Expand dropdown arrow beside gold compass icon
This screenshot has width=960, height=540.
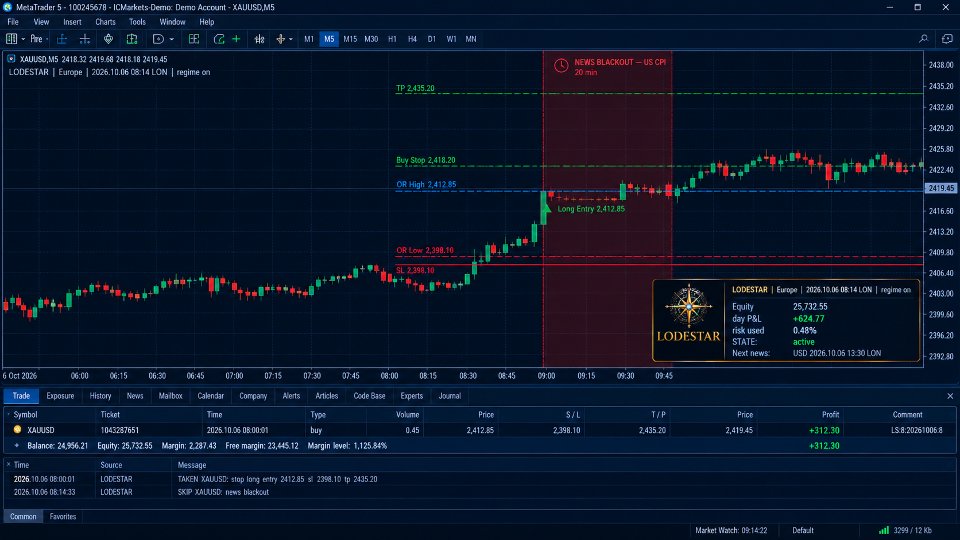(291, 39)
